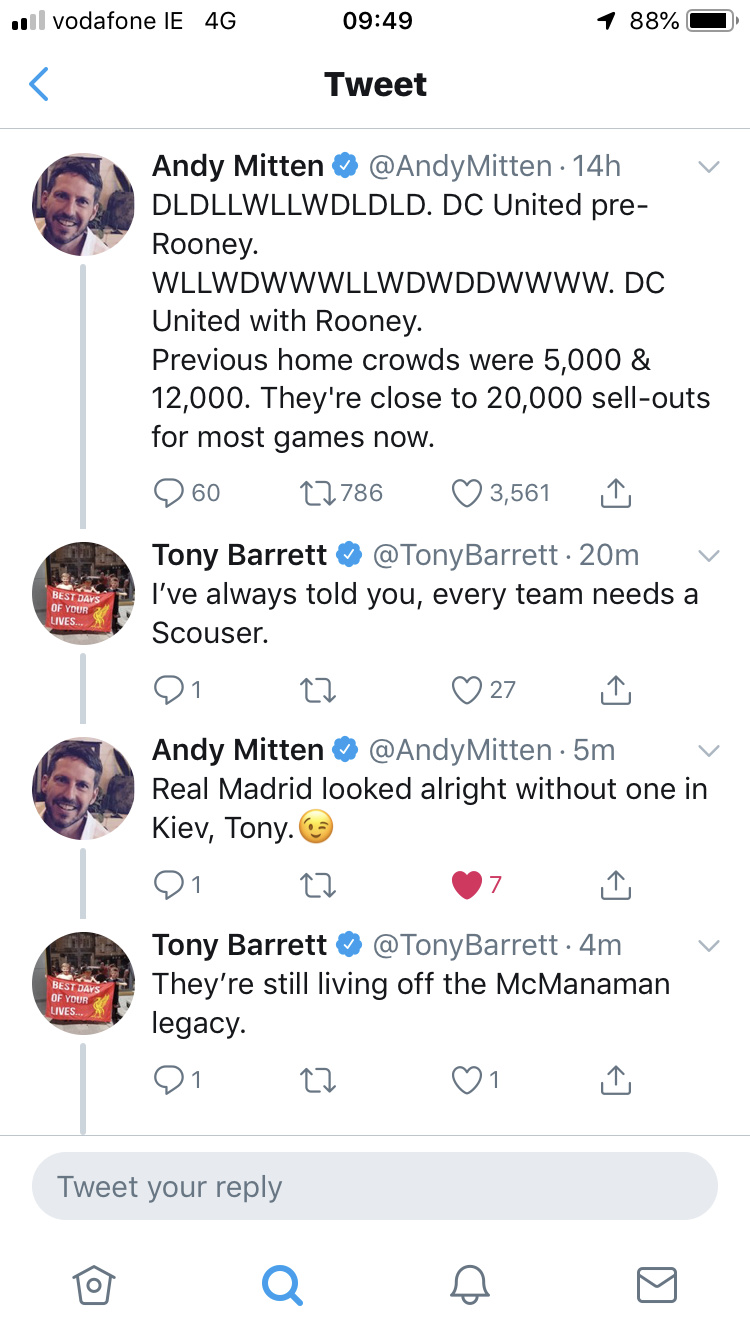The height and width of the screenshot is (1334, 750).
Task: Tap the Tweet your reply field
Action: pos(375,1187)
